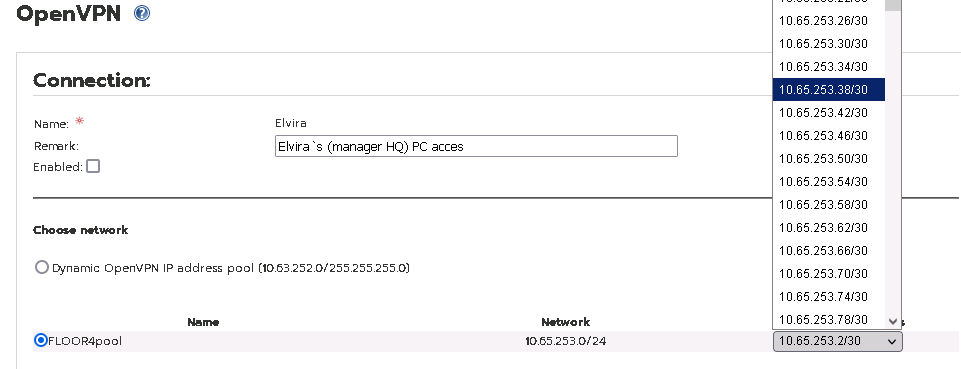Click the dropdown list scroll-down arrow
This screenshot has width=961, height=369.
pyautogui.click(x=893, y=321)
